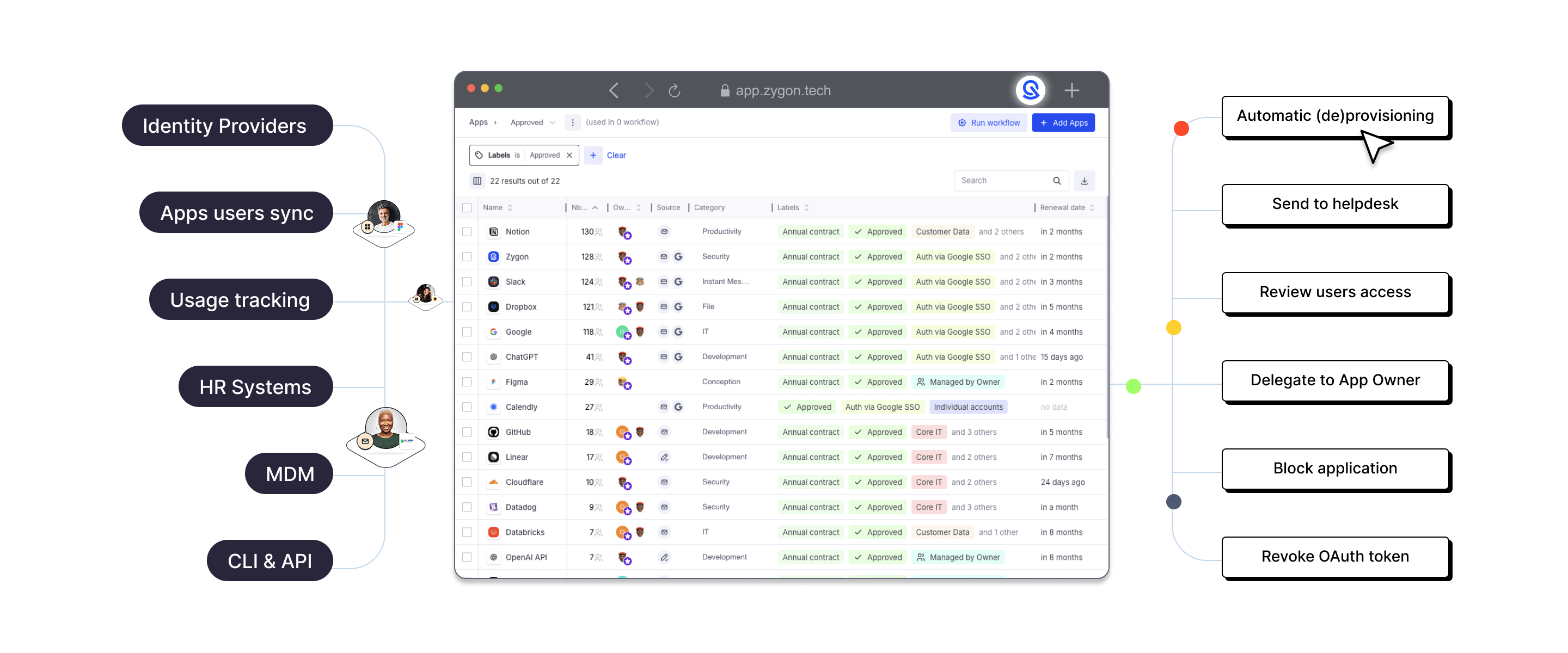Click the Managed by Owner label for Figma
Image resolution: width=1568 pixels, height=653 pixels.
(958, 382)
